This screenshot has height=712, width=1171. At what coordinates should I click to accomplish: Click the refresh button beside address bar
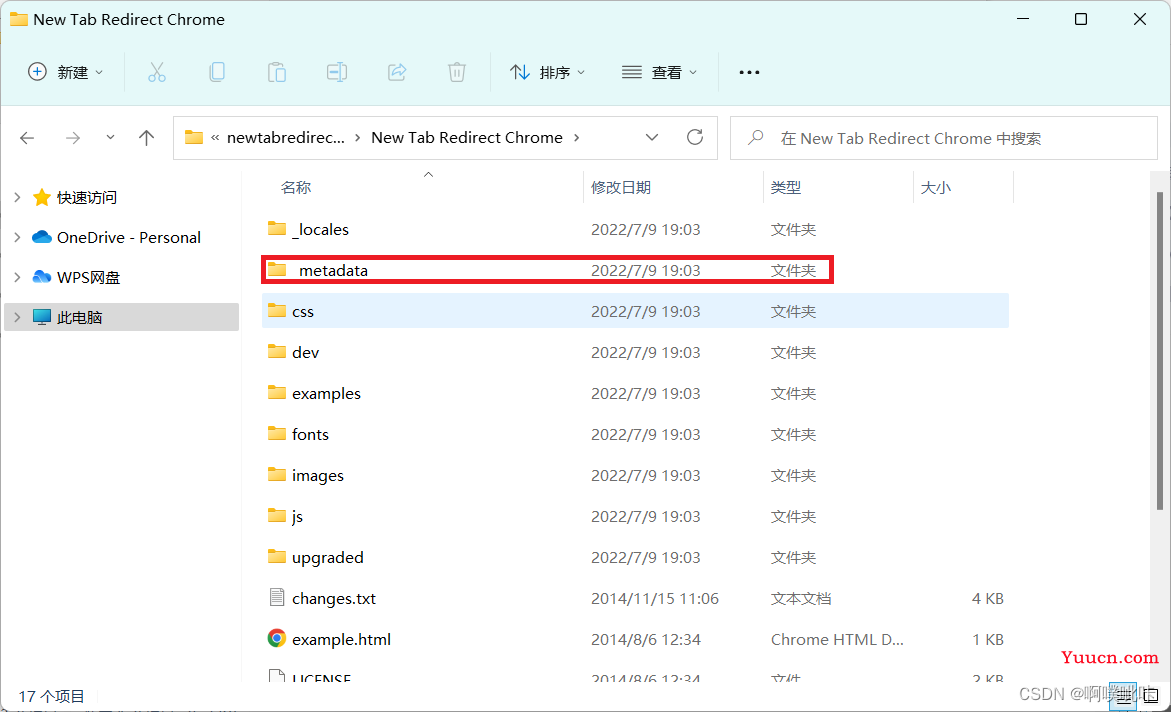[x=695, y=137]
